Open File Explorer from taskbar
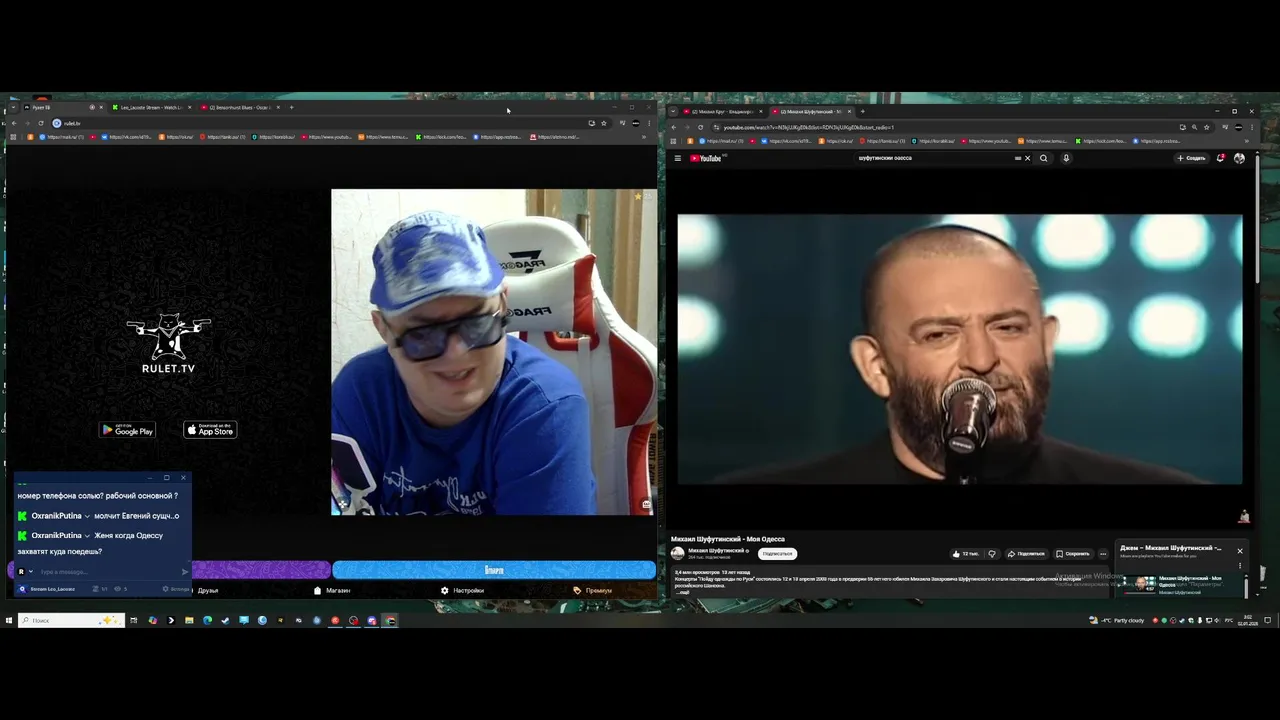This screenshot has width=1280, height=720. pyautogui.click(x=189, y=620)
